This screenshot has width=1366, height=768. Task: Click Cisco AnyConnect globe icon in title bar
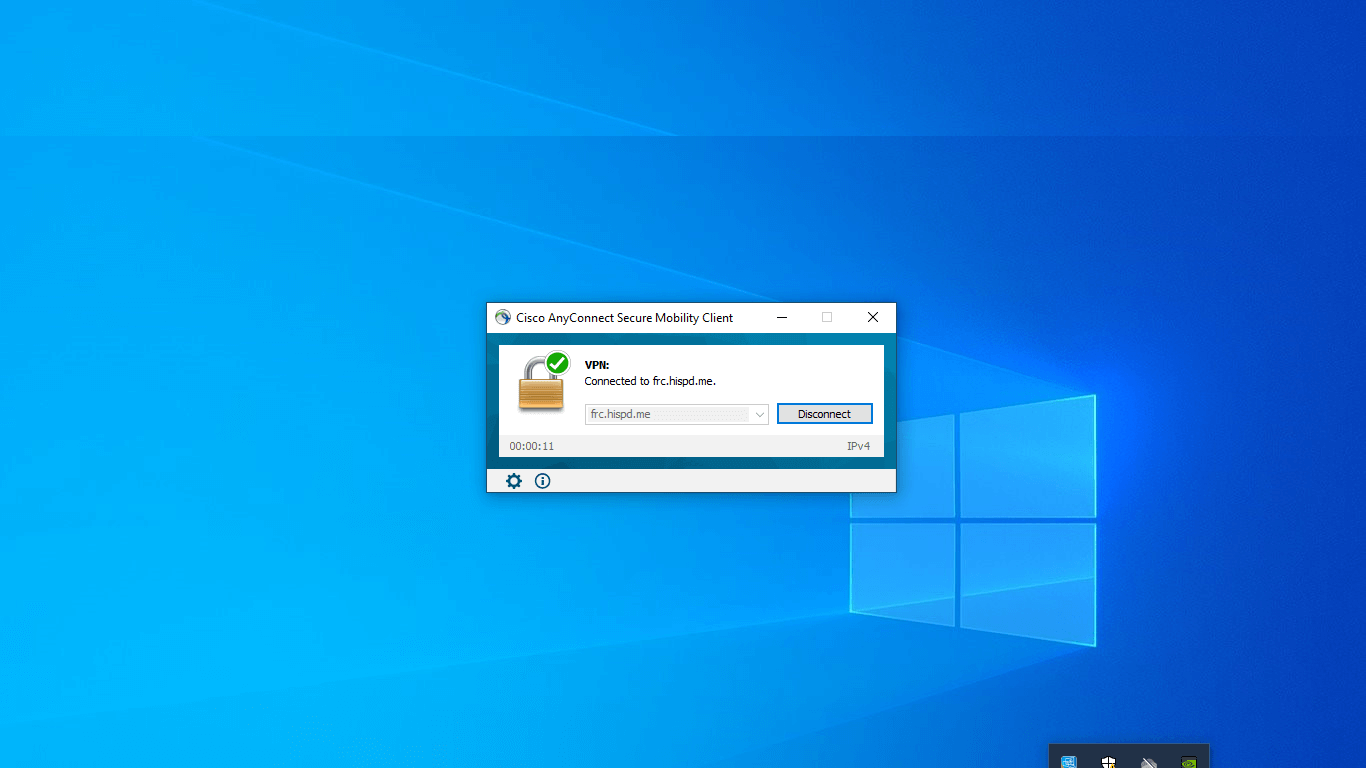503,318
